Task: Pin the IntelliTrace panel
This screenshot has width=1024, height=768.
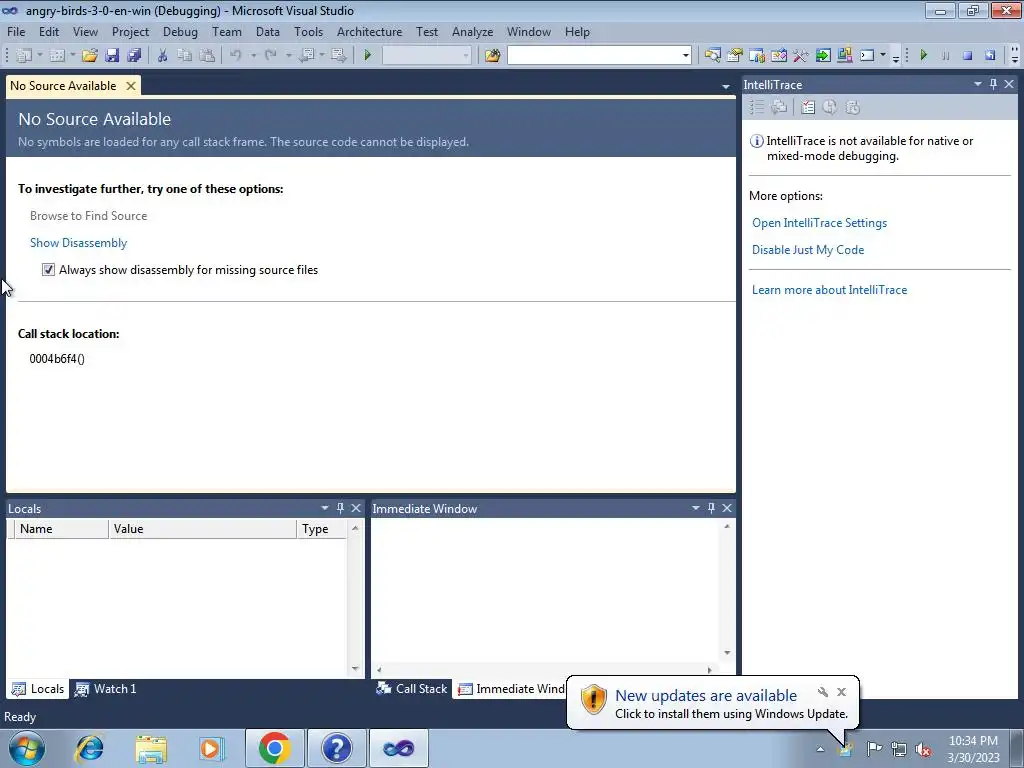Action: tap(993, 84)
